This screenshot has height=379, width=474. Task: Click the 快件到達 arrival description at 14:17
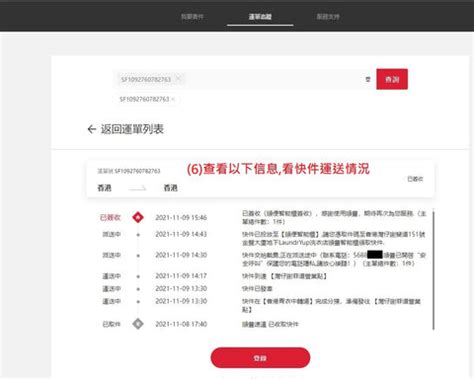(x=284, y=276)
